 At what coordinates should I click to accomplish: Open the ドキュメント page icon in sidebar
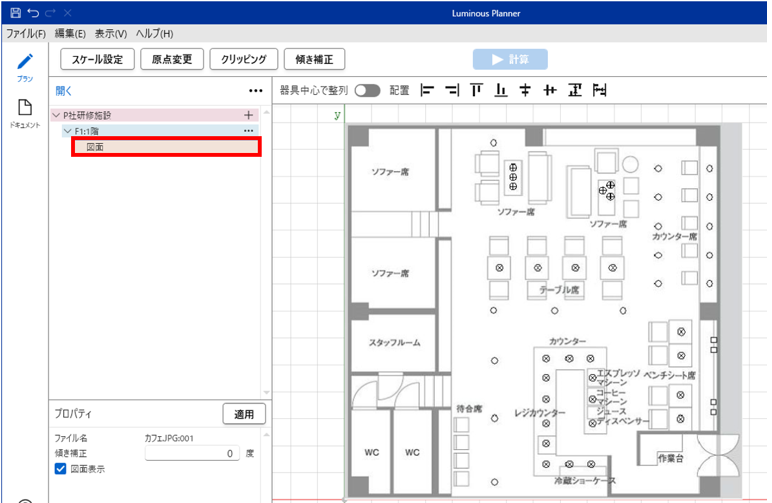pos(25,108)
